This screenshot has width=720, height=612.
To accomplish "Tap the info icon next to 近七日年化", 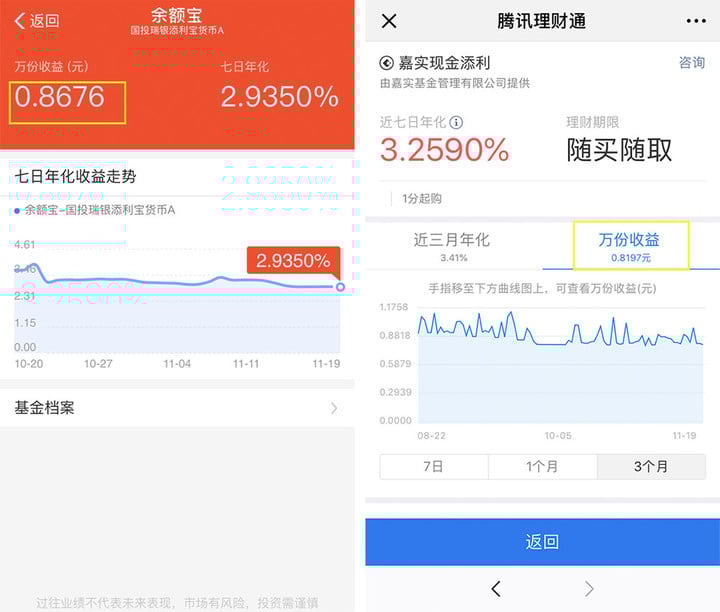I will (456, 122).
